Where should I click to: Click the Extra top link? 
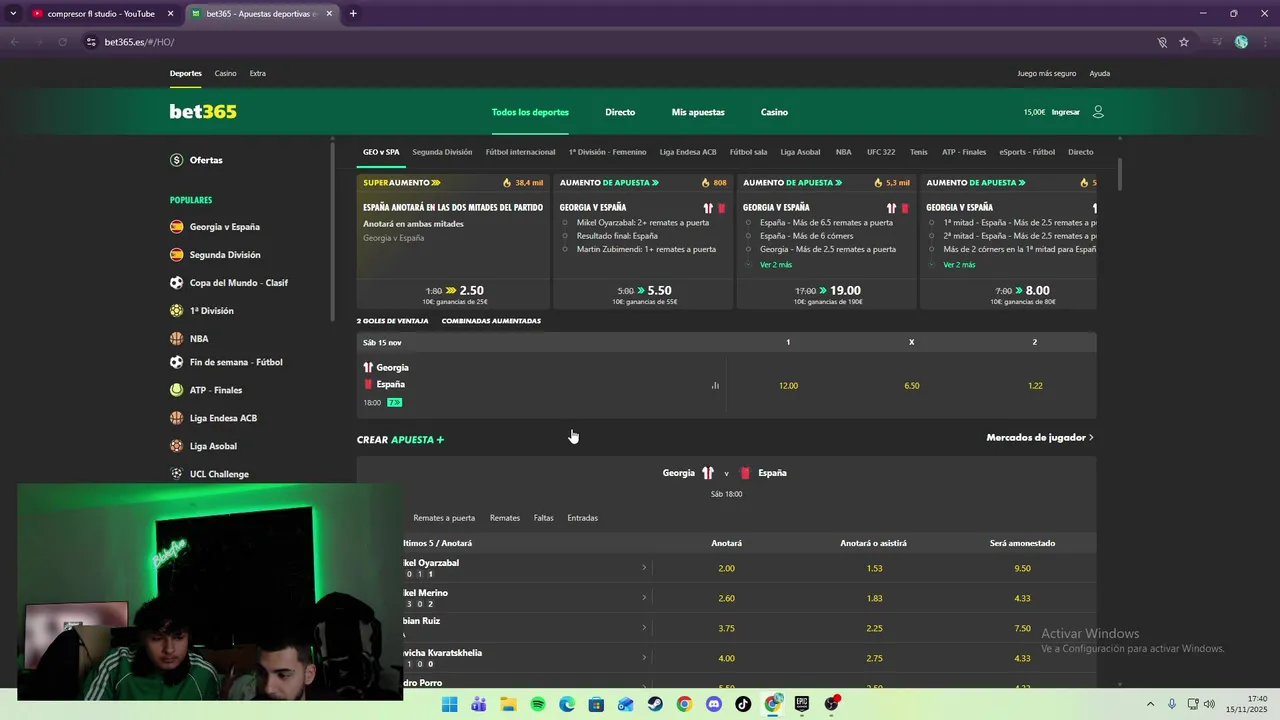tap(257, 73)
